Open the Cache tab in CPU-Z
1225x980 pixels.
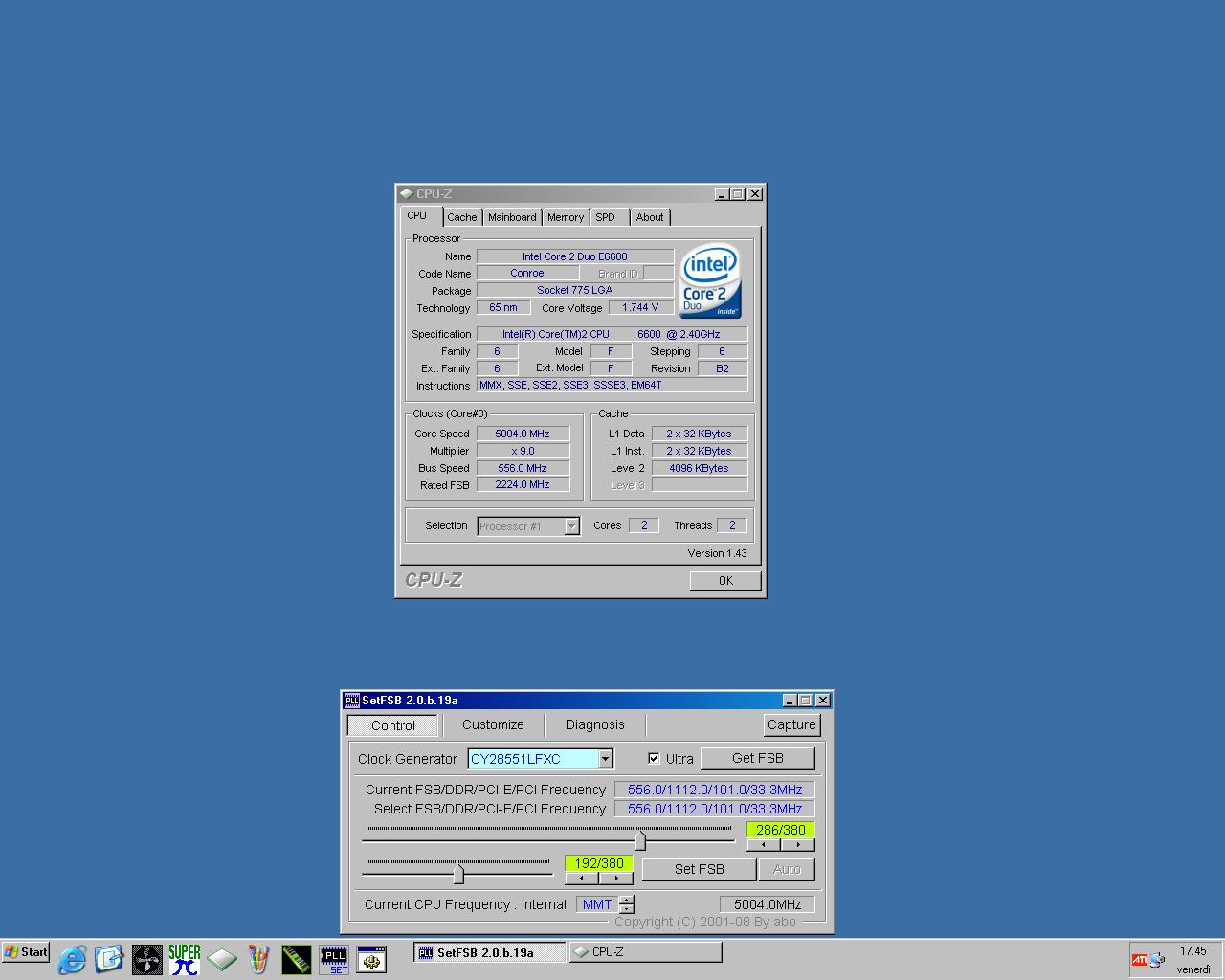click(x=462, y=218)
